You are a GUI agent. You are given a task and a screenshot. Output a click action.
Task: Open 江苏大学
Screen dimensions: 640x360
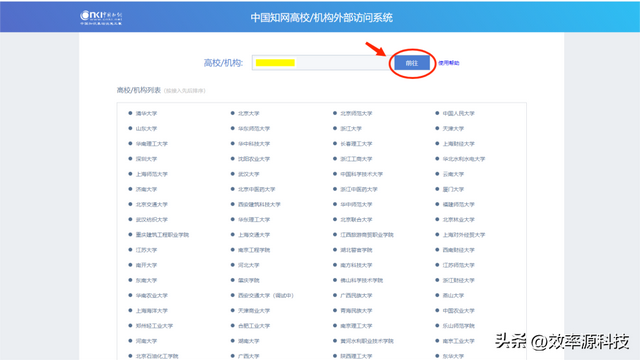146,250
